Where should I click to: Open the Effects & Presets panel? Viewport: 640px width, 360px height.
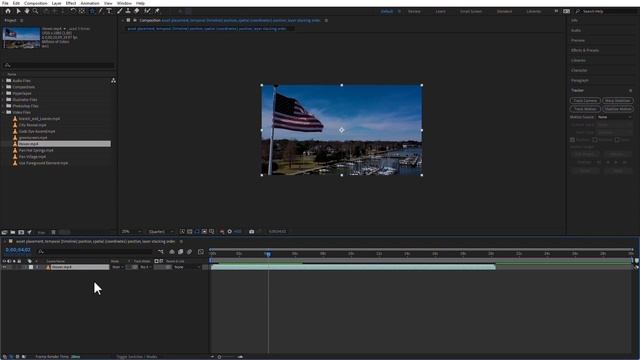coord(585,50)
